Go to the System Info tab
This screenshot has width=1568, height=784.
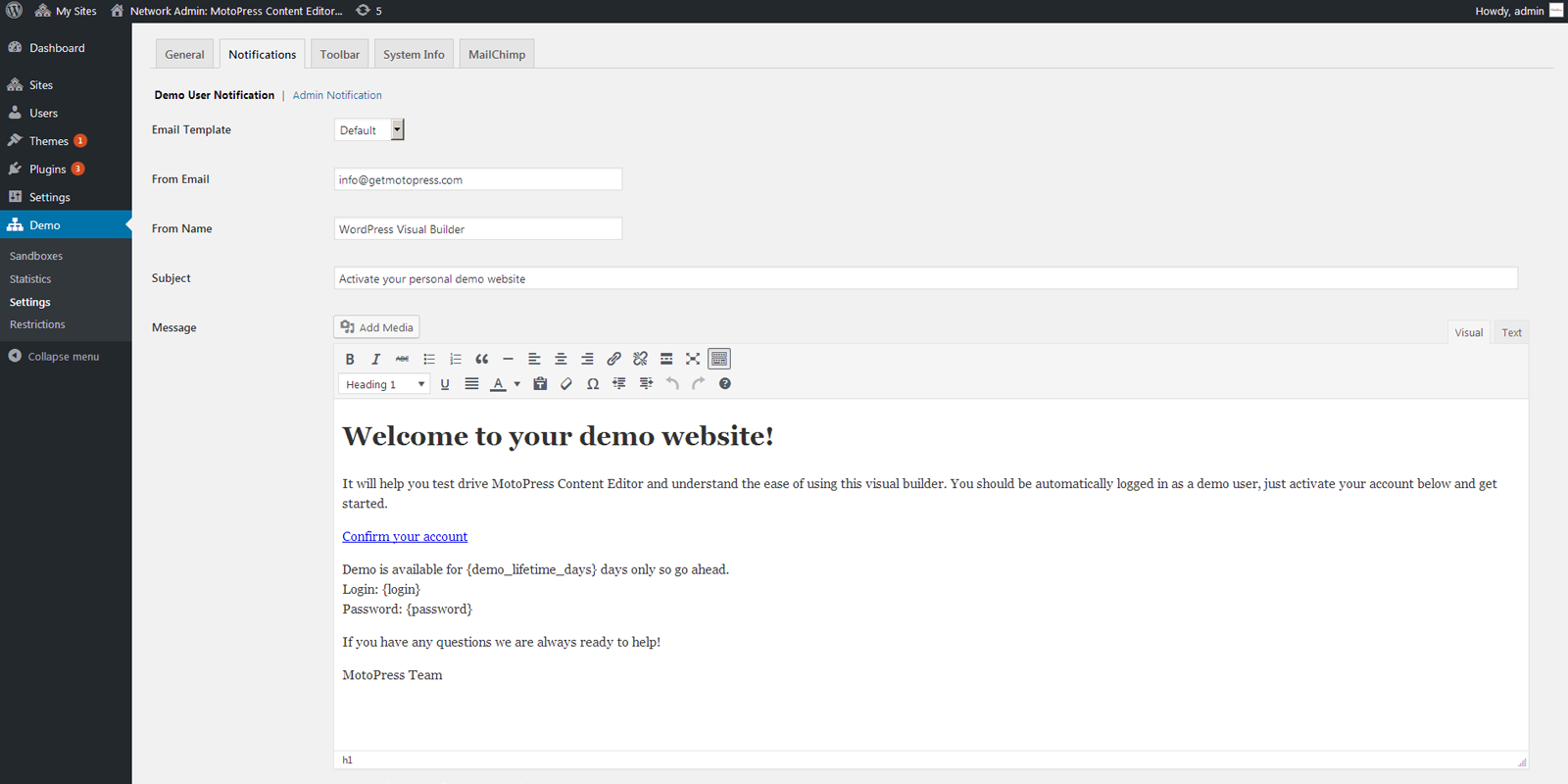[414, 54]
